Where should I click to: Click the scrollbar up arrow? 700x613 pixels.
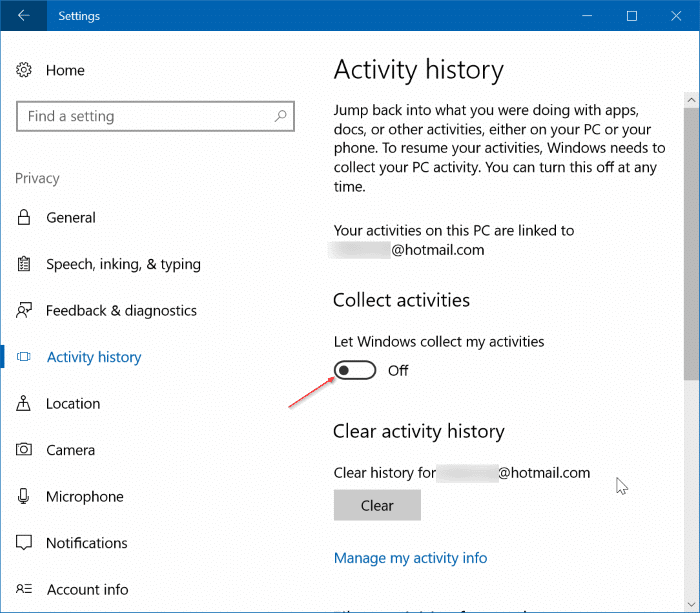coord(692,100)
